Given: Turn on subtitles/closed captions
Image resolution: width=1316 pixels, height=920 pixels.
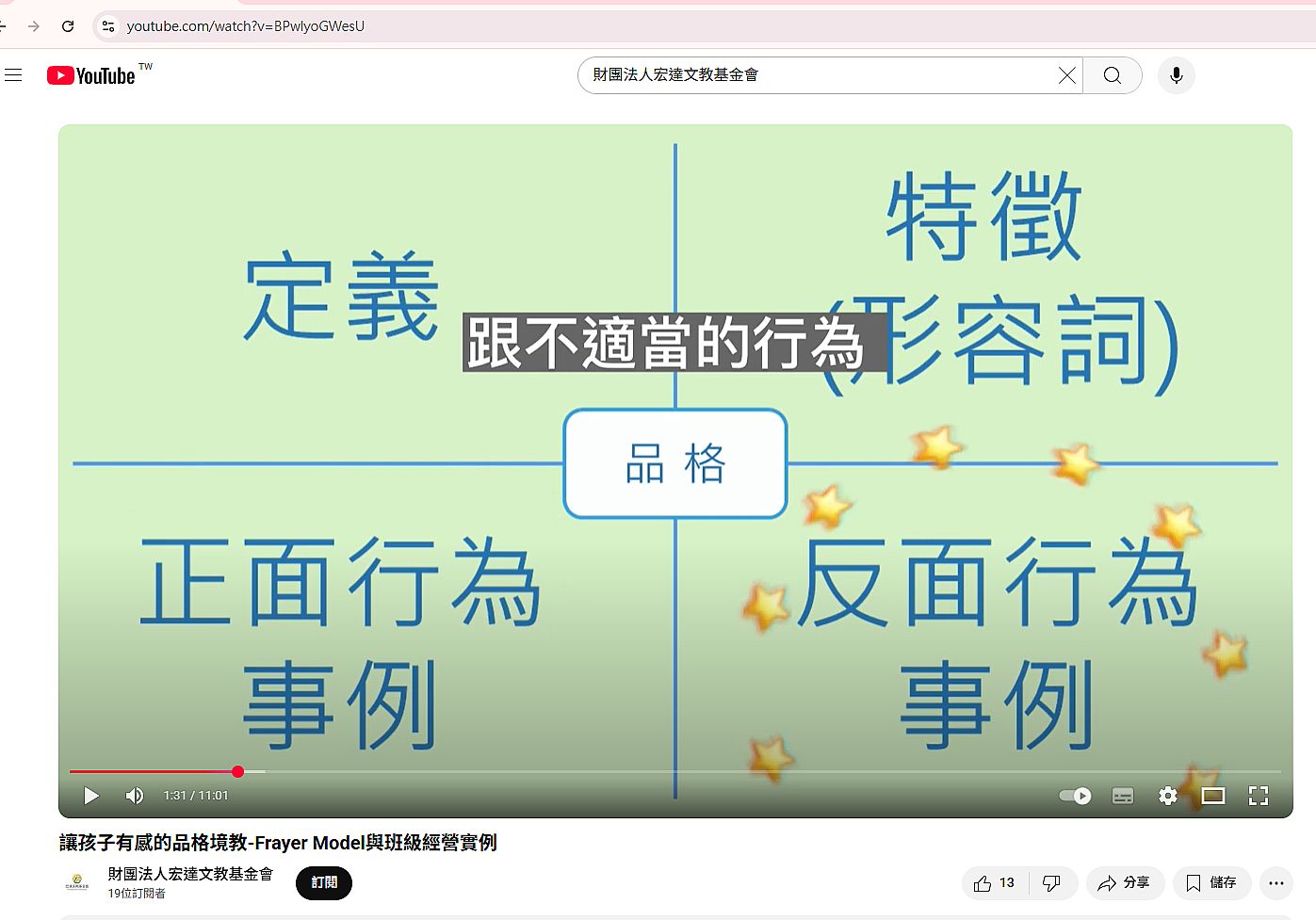Looking at the screenshot, I should [x=1122, y=796].
